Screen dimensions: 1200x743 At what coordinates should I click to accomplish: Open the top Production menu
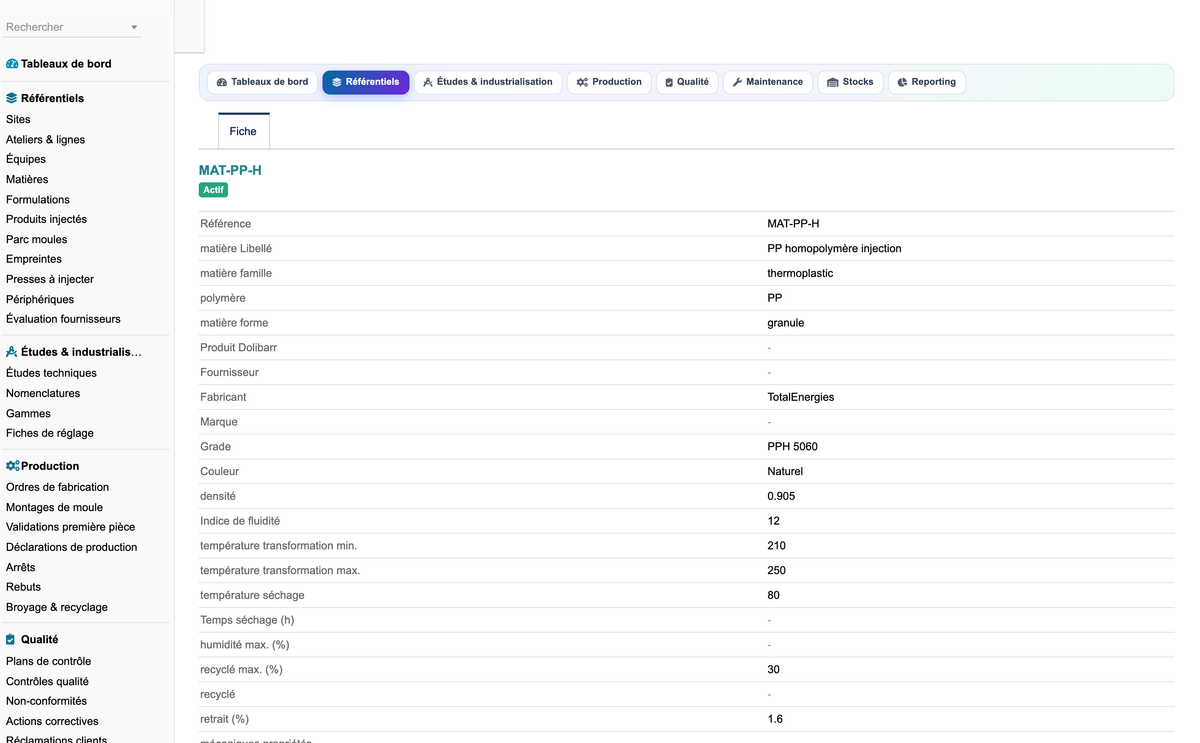(x=609, y=82)
